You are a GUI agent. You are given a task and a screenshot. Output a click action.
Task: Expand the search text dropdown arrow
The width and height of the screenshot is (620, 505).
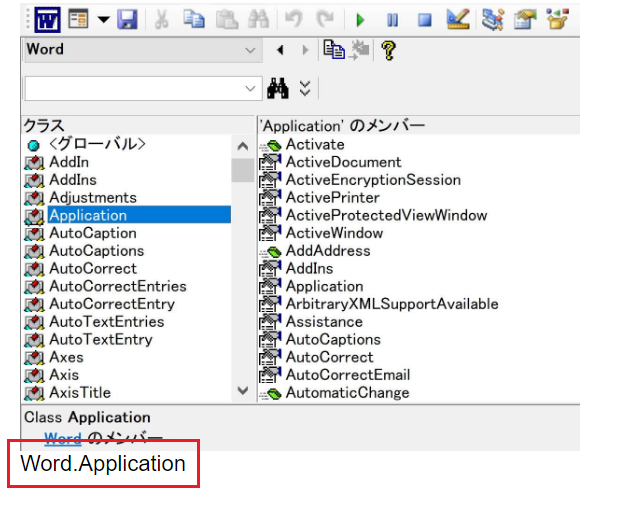coord(250,89)
